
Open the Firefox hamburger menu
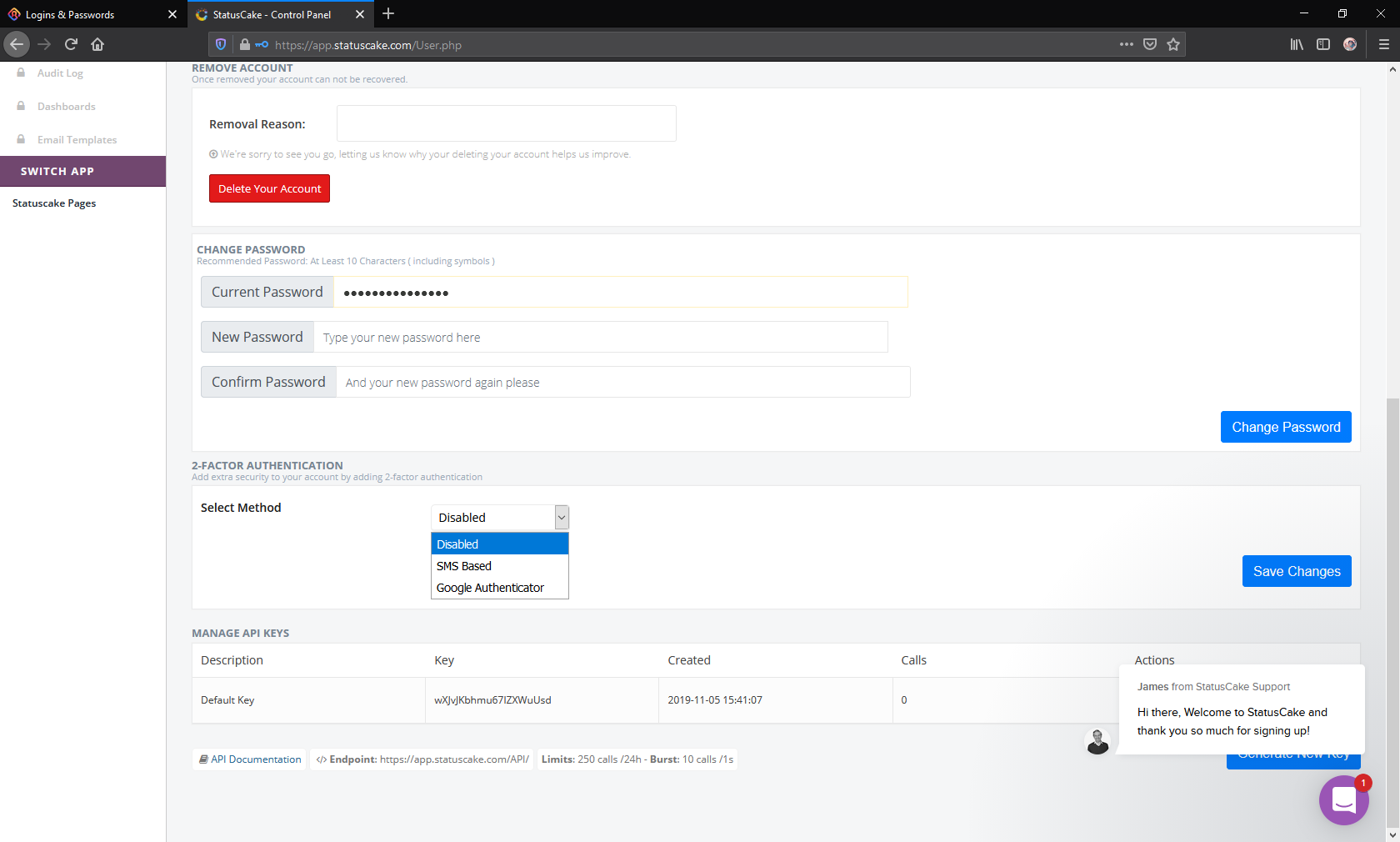tap(1383, 44)
